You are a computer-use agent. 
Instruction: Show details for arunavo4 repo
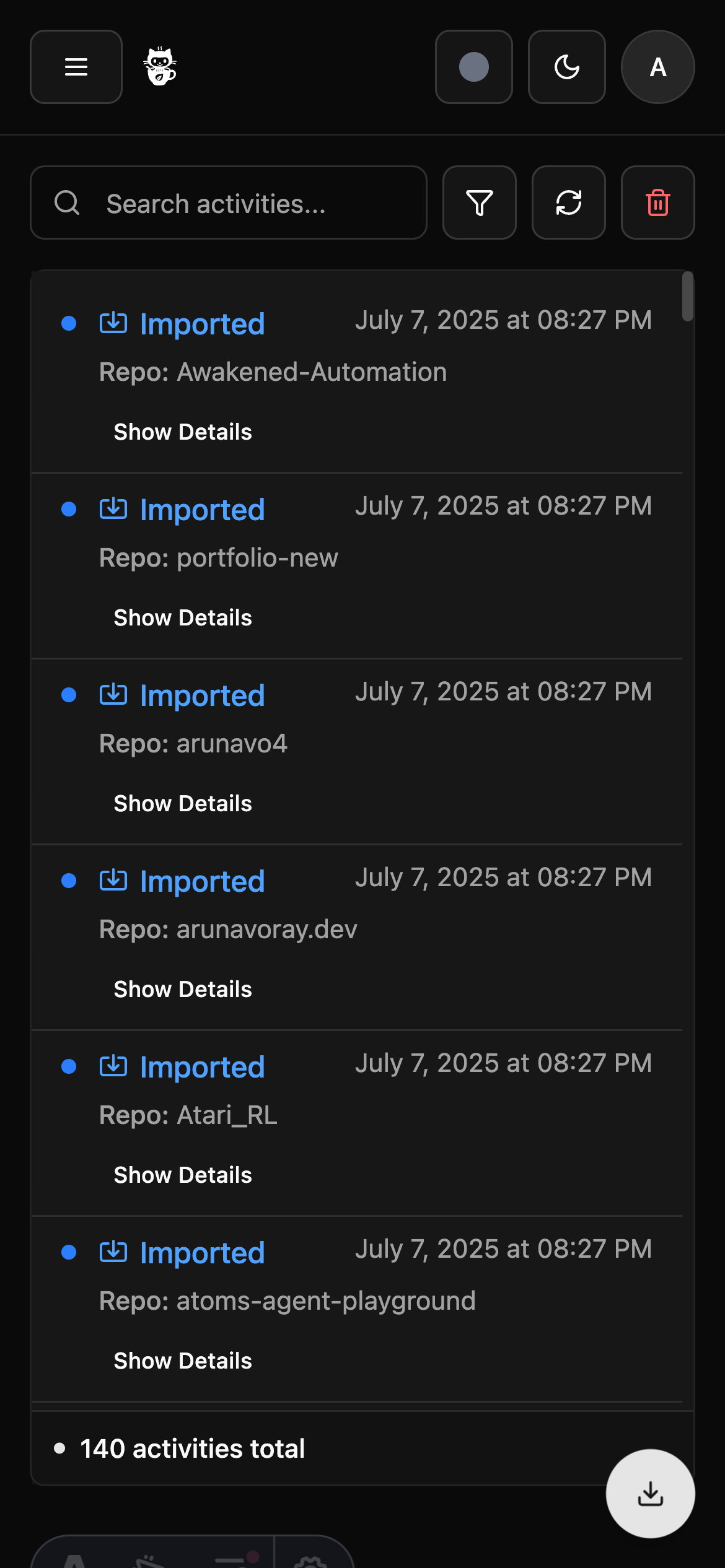tap(183, 804)
